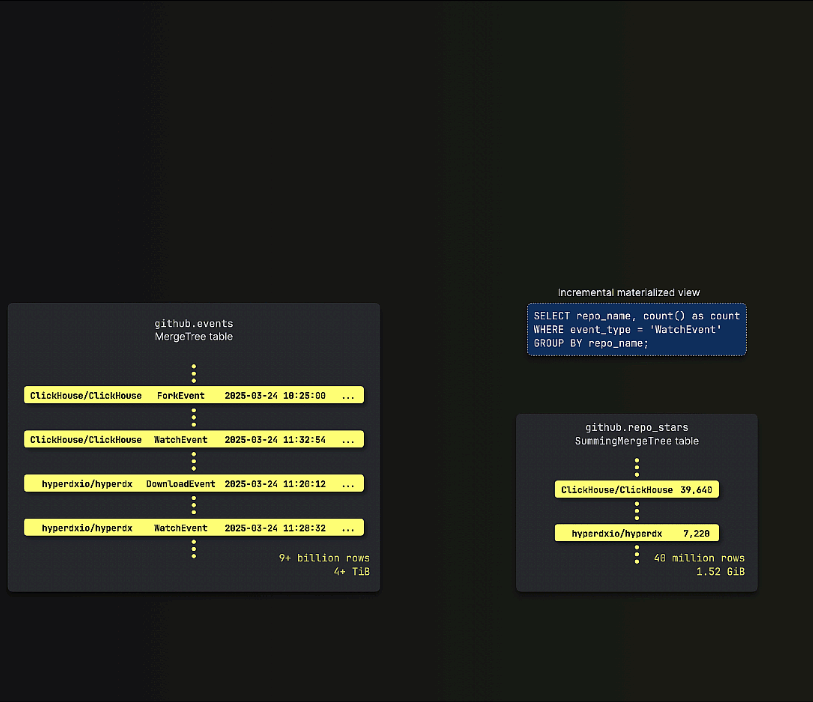Select the blue SQL query box
This screenshot has height=702, width=813.
pos(636,329)
